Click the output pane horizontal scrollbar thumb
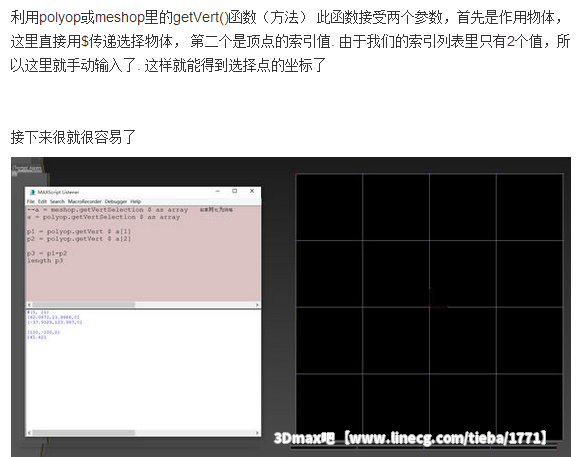 [x=84, y=433]
